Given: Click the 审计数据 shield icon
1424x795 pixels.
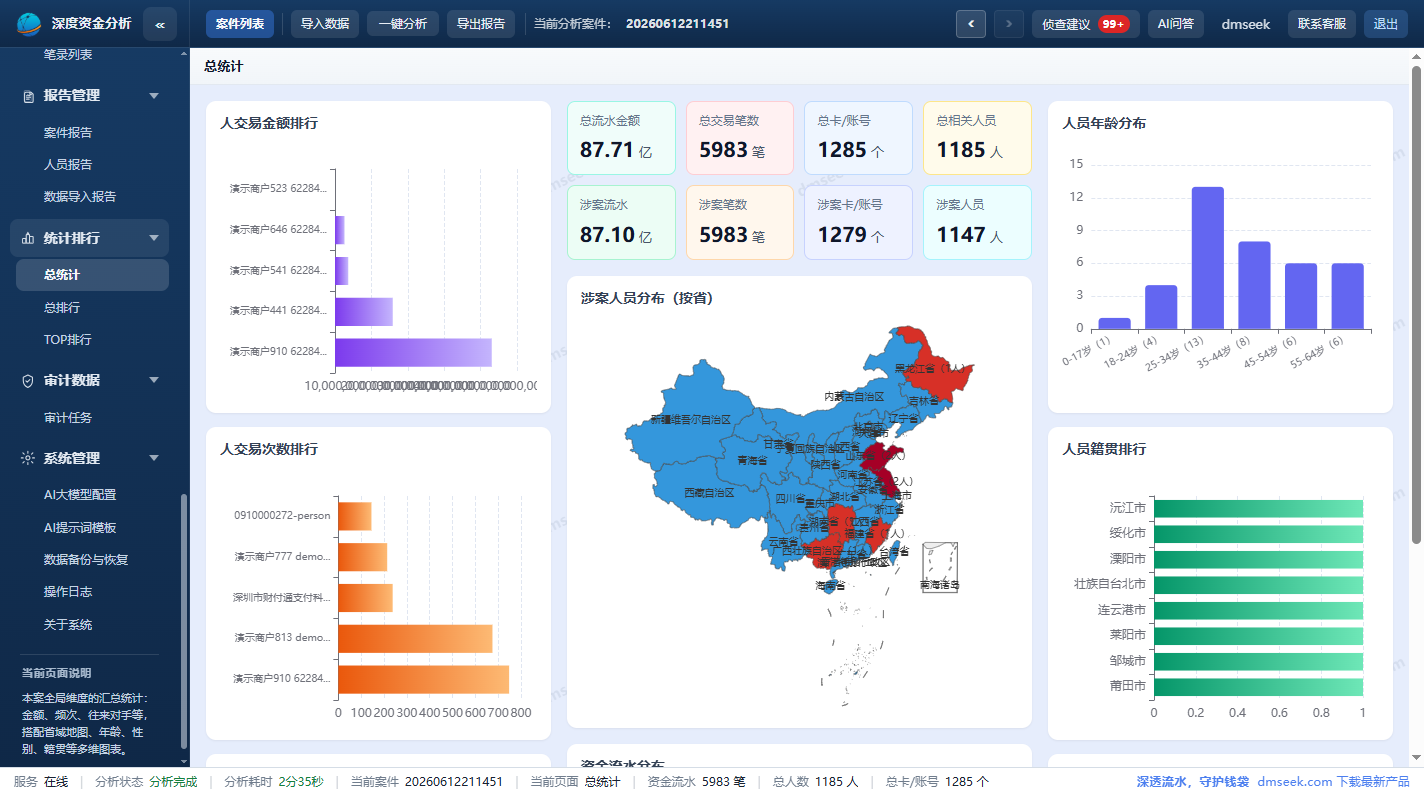Looking at the screenshot, I should 29,381.
